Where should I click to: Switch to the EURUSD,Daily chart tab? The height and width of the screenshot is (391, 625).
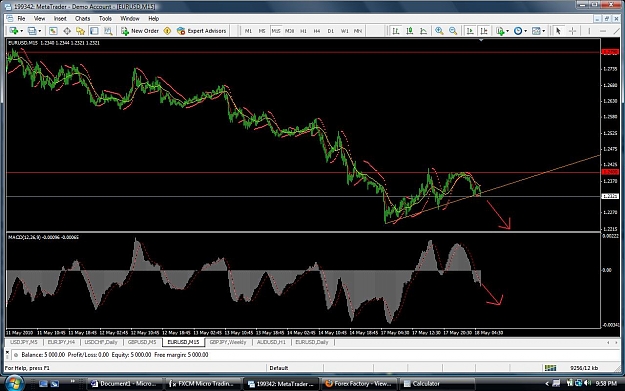(312, 342)
